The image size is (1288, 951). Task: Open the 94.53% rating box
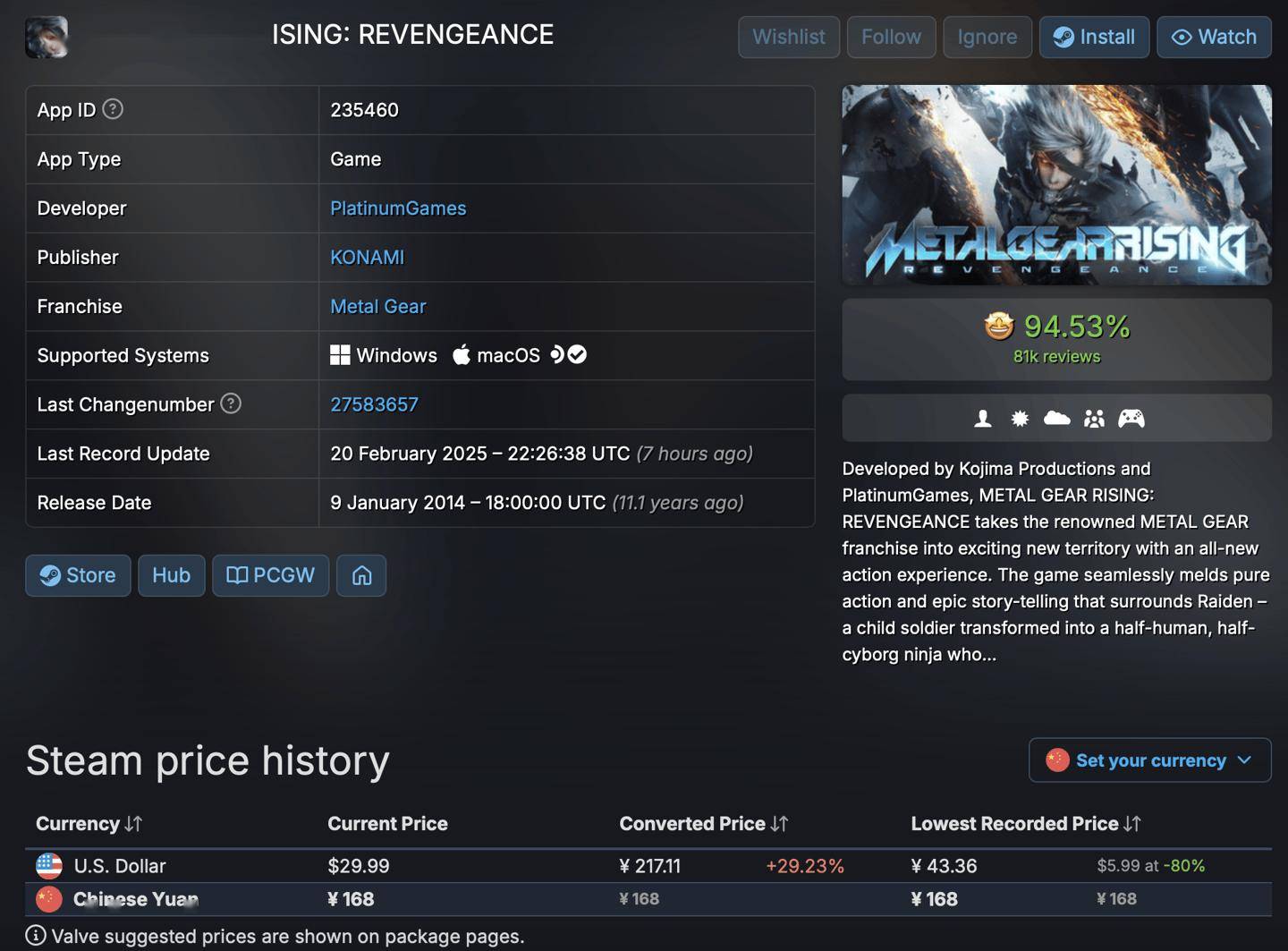point(1056,339)
